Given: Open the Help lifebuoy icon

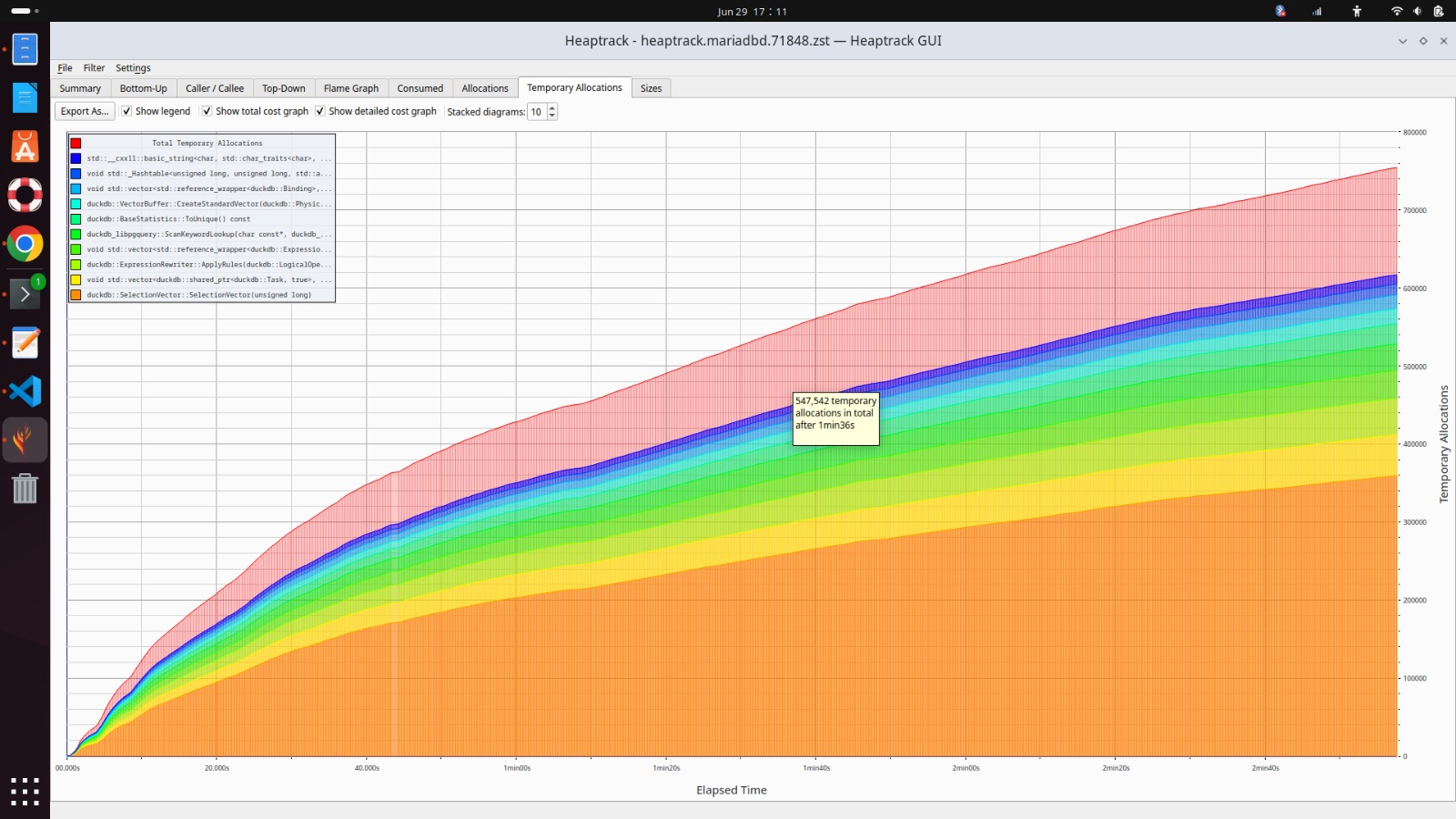Looking at the screenshot, I should pos(25,195).
